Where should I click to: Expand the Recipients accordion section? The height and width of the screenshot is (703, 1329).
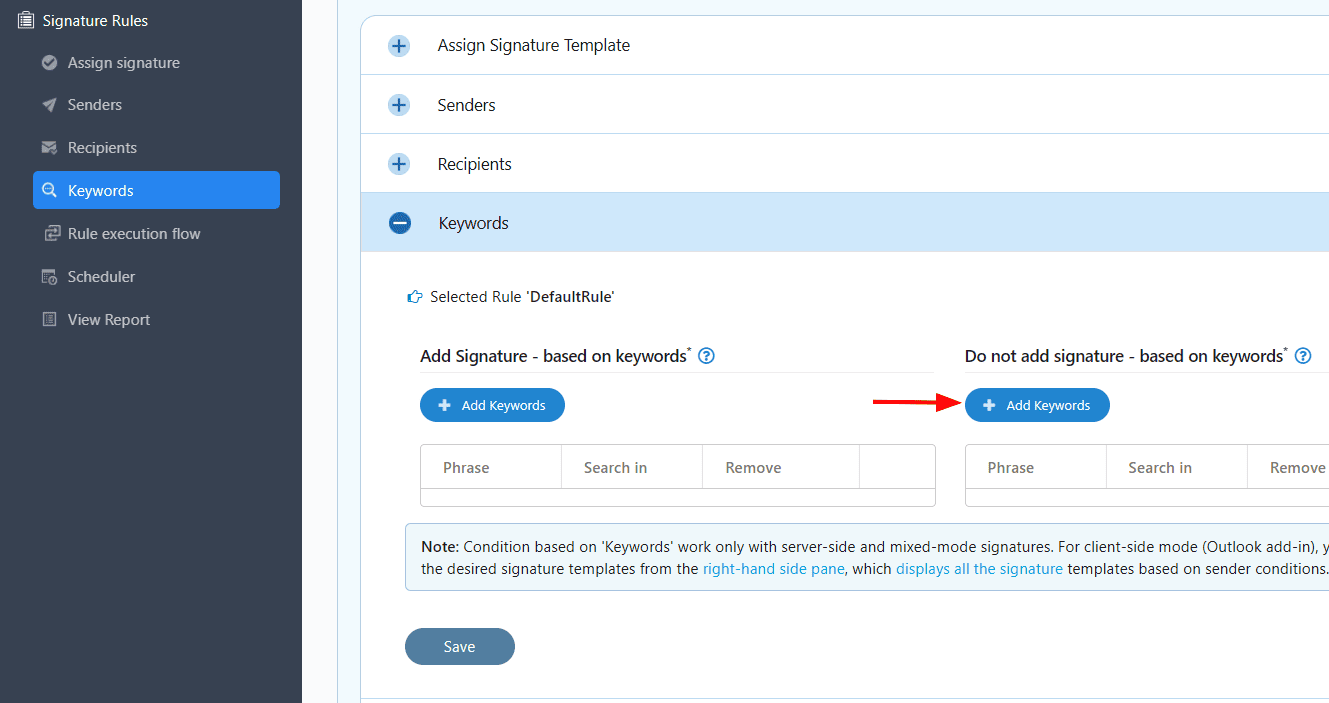coord(399,164)
